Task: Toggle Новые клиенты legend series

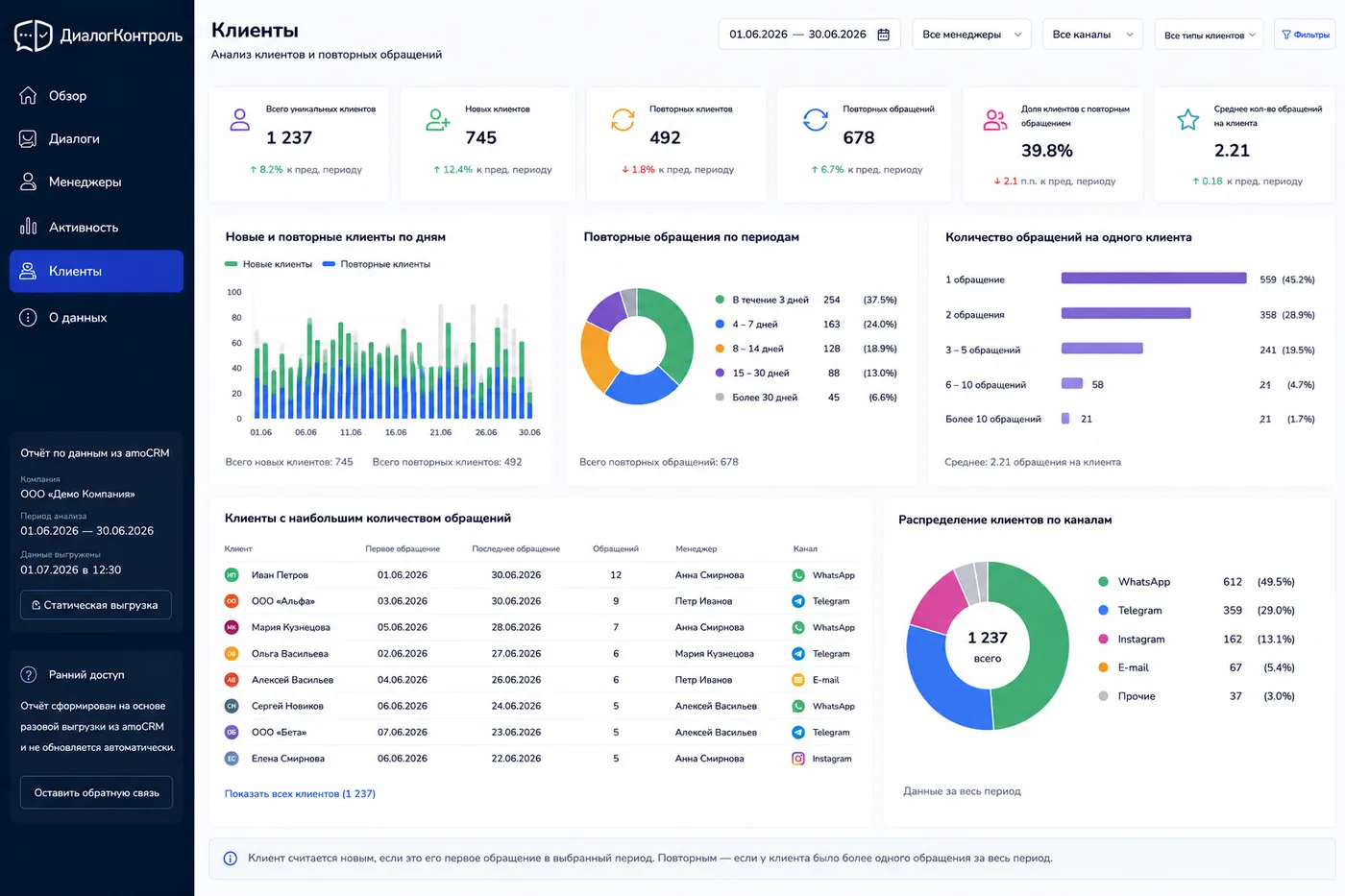Action: coord(268,264)
